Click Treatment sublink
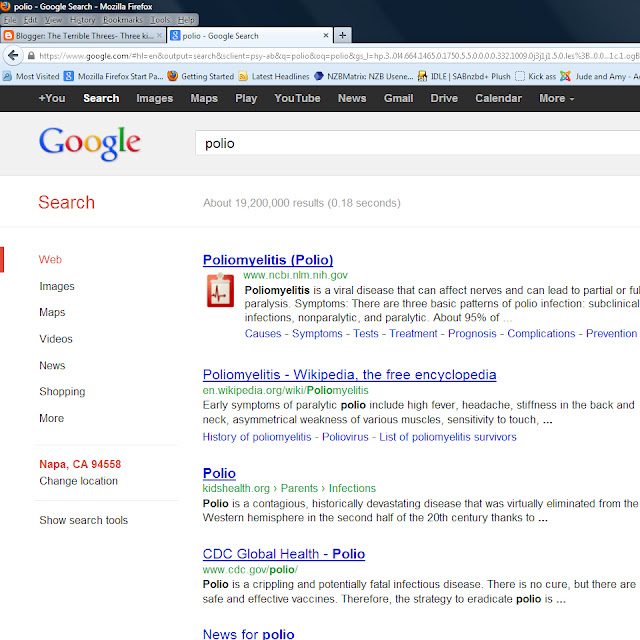 pyautogui.click(x=413, y=333)
